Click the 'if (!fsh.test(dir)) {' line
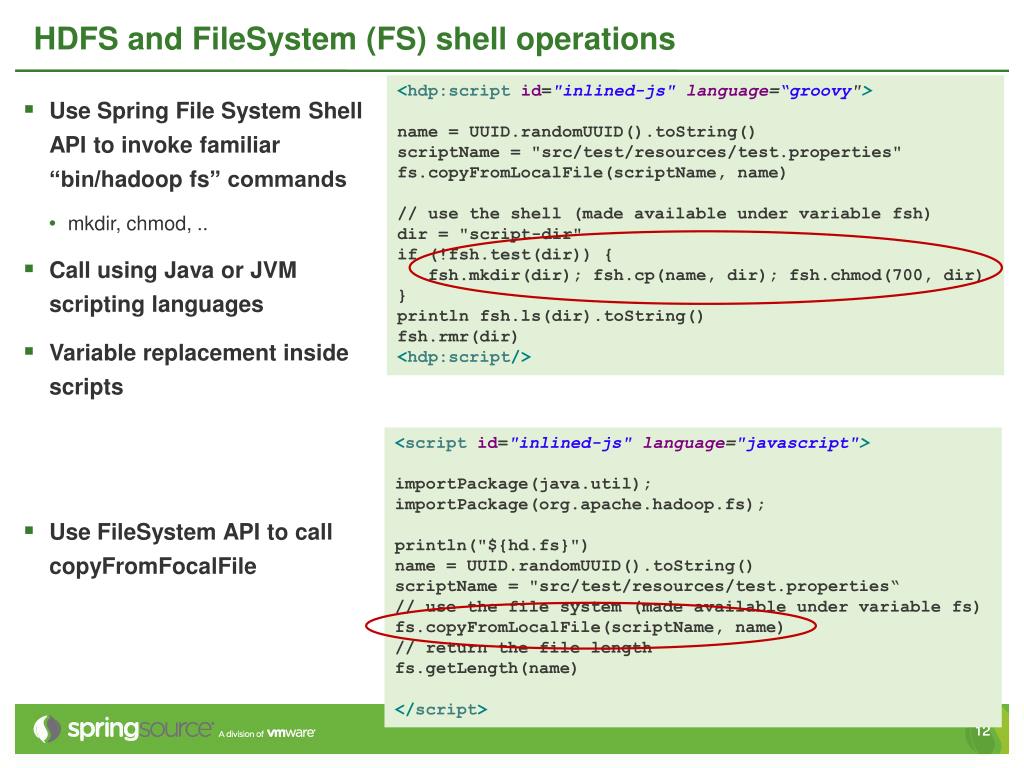Screen dimensions: 1024x768 click(x=504, y=255)
